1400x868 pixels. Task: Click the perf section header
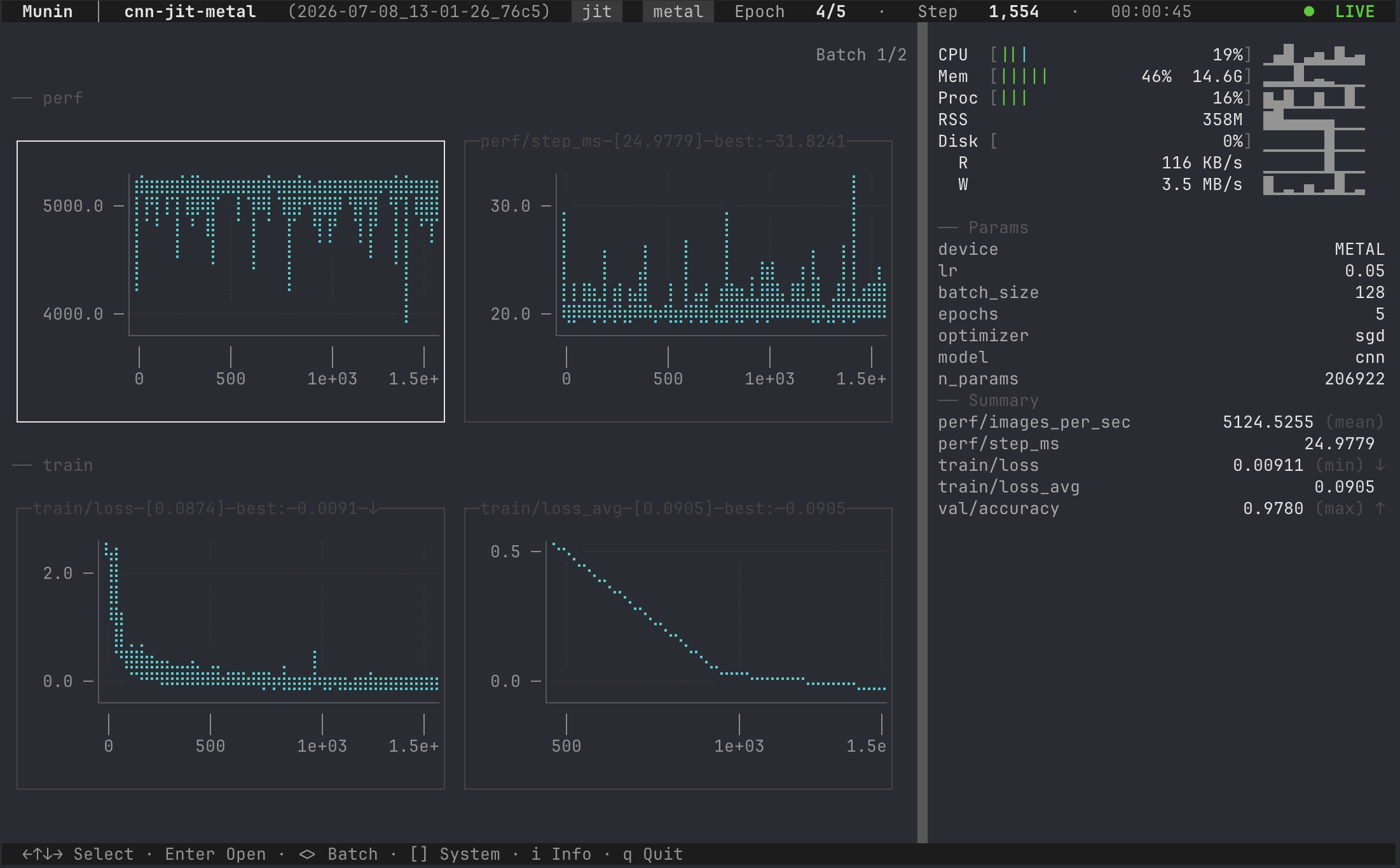63,98
